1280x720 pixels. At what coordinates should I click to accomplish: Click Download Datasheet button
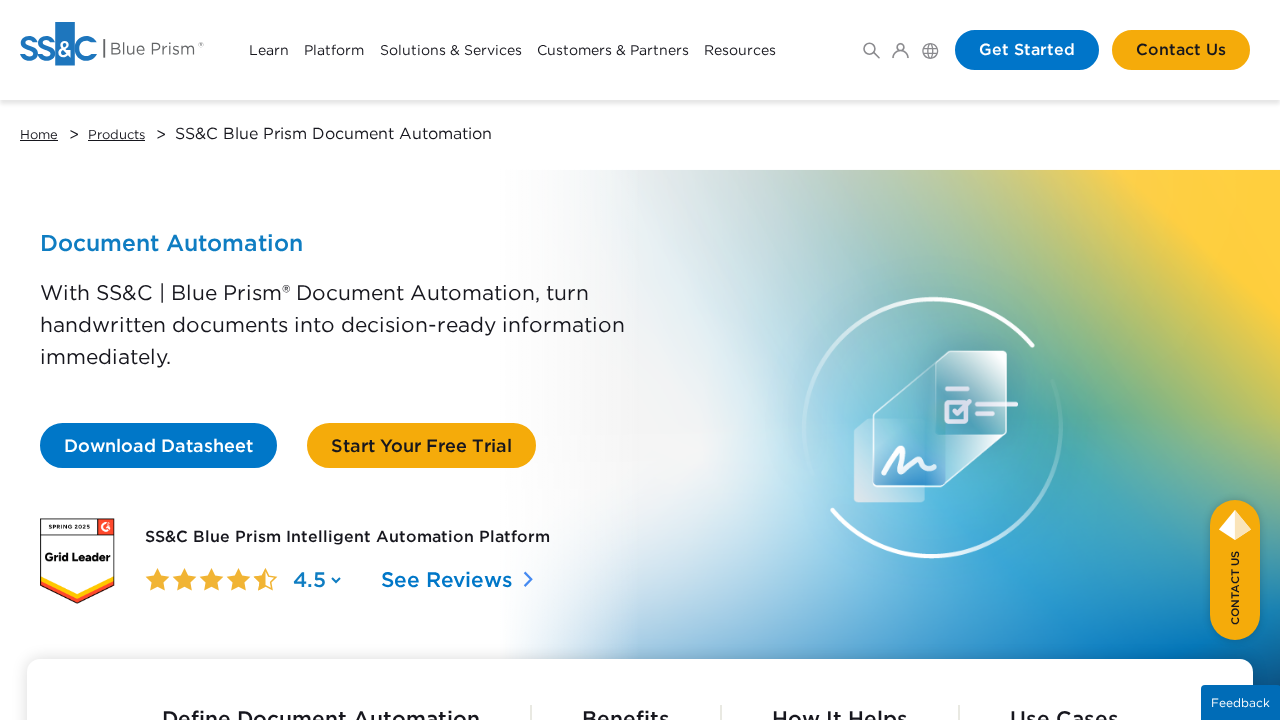(x=158, y=446)
